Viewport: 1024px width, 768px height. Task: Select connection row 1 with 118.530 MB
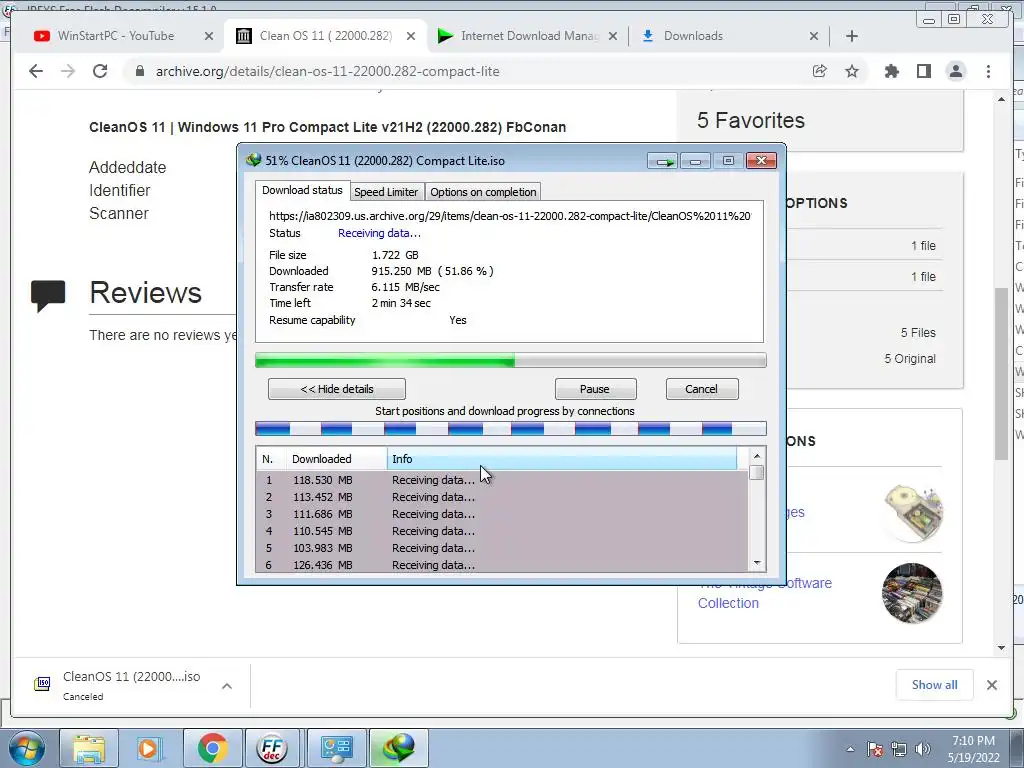(x=502, y=480)
